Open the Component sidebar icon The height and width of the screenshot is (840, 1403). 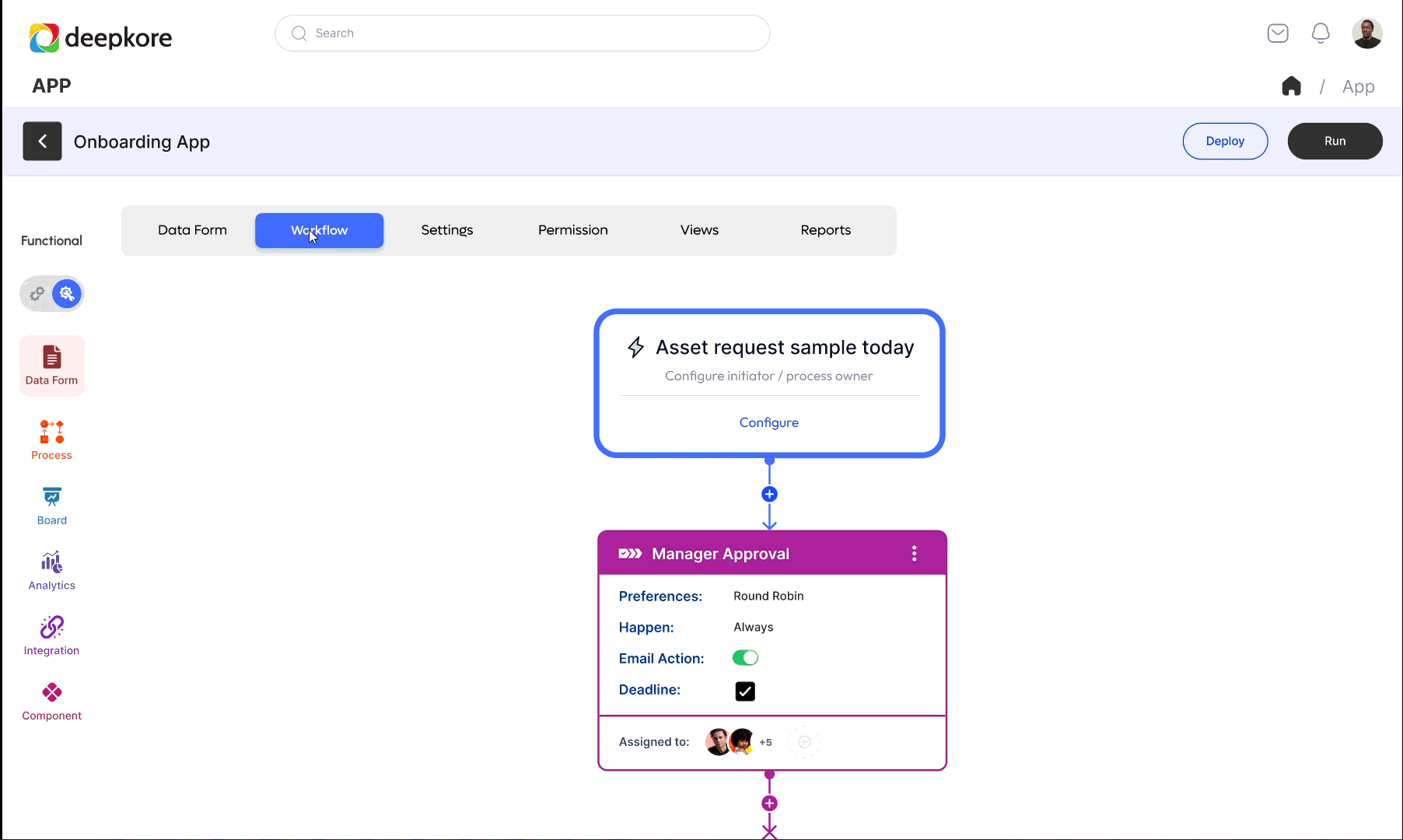point(51,701)
